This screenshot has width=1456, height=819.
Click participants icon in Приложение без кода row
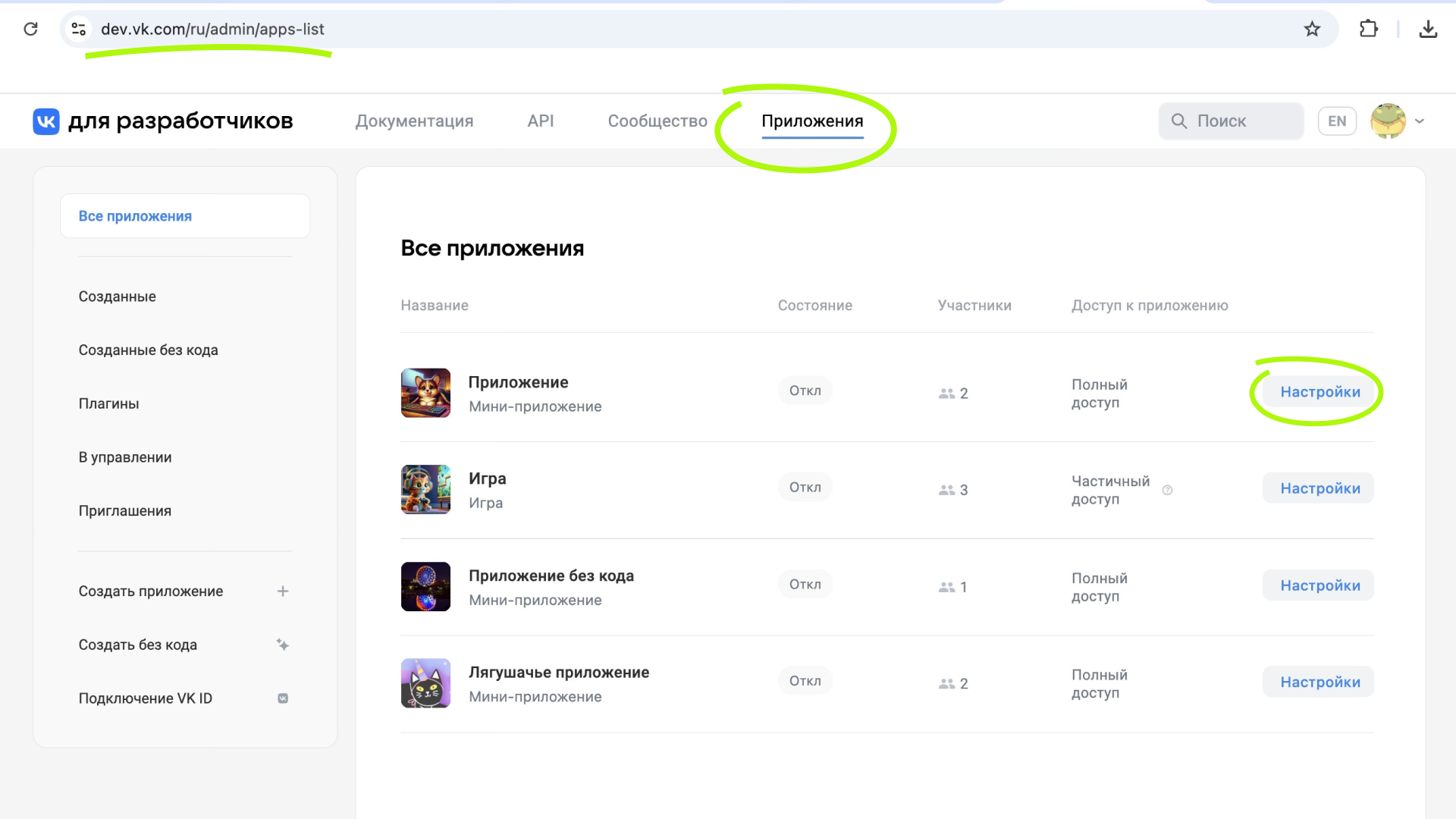coord(946,587)
